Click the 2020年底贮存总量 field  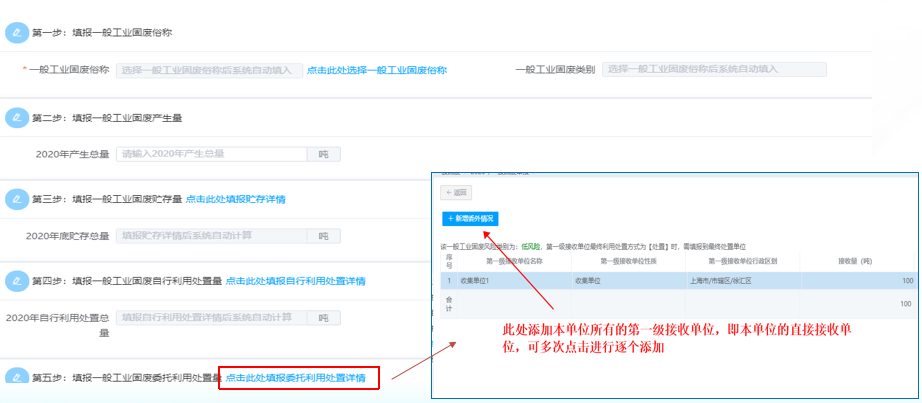[209, 236]
